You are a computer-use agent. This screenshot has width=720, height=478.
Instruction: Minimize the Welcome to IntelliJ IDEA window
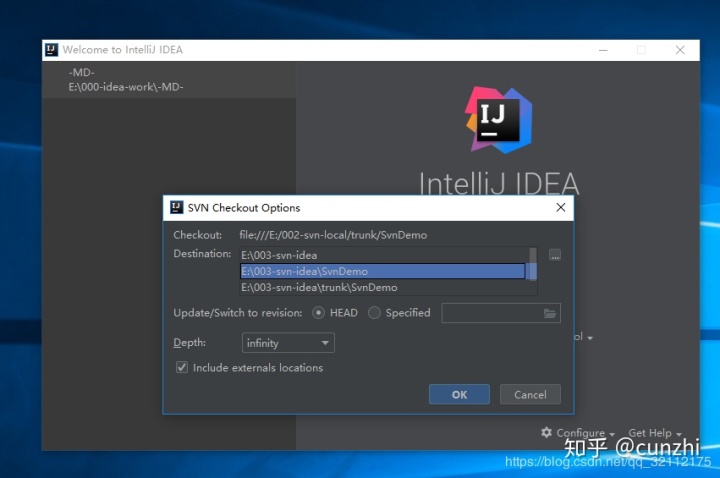click(603, 50)
